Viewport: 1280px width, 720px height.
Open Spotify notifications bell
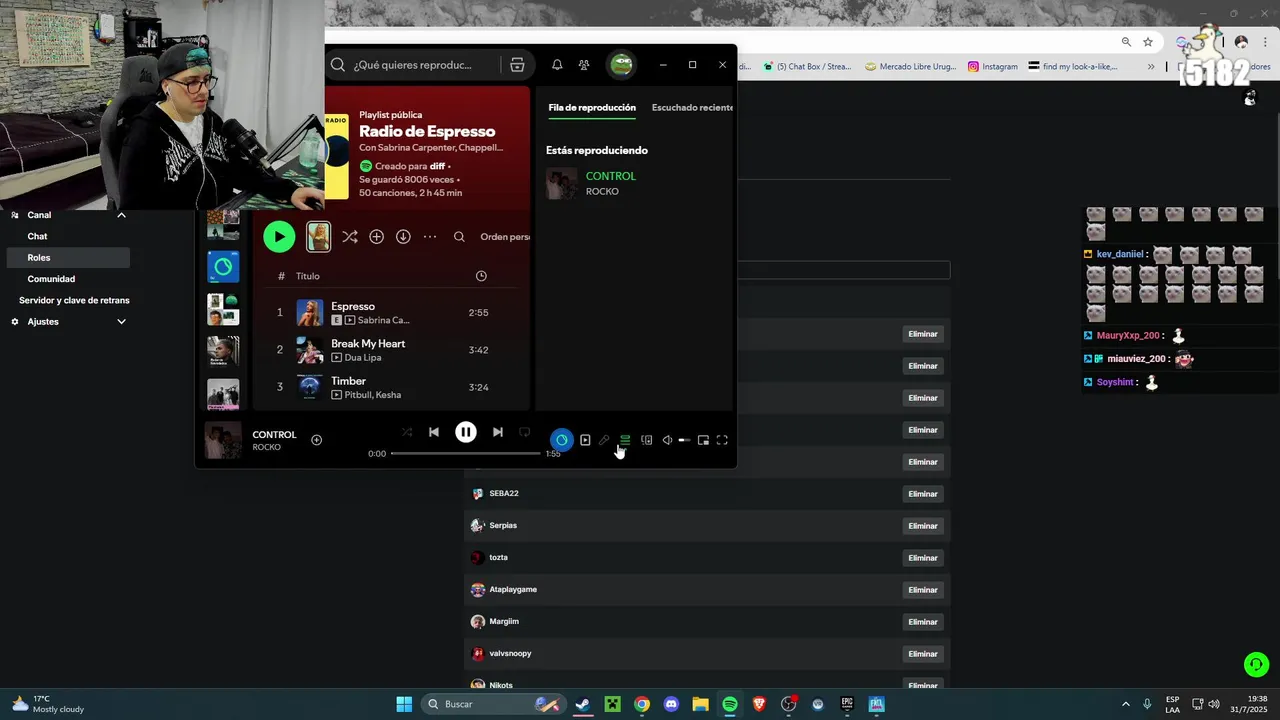pos(557,65)
